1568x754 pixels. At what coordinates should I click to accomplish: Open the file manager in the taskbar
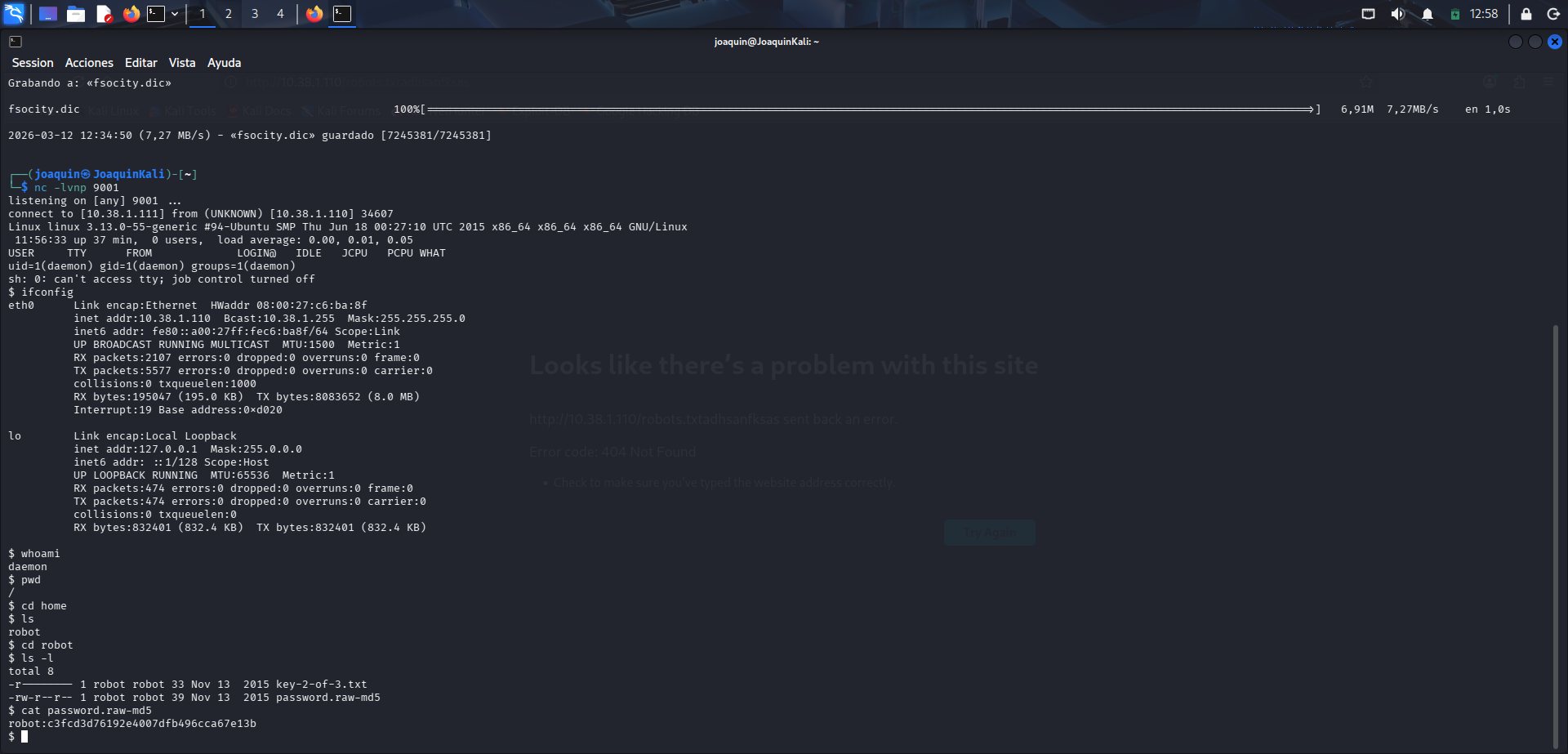(x=77, y=13)
